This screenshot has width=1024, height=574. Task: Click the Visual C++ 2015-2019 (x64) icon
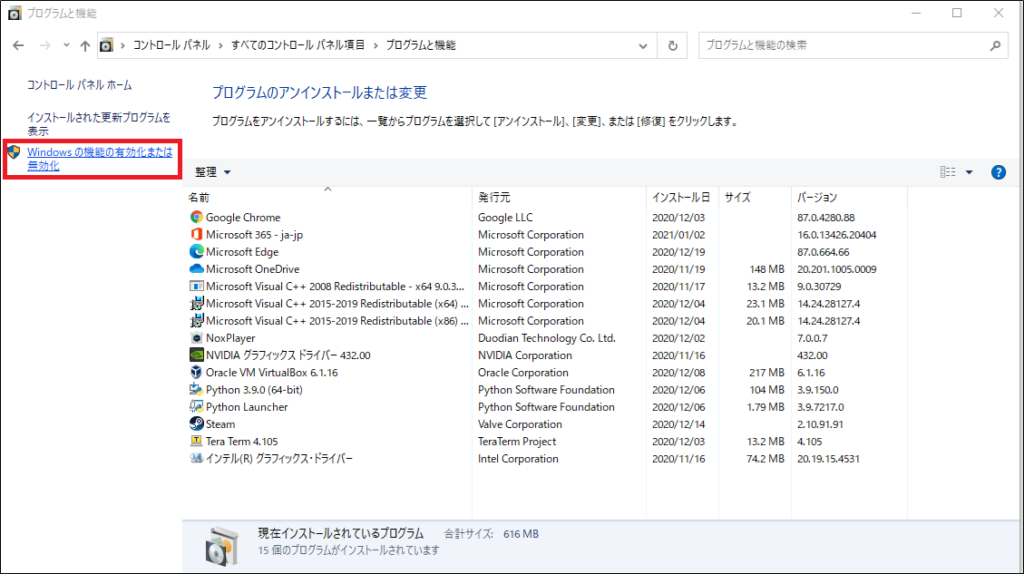196,303
